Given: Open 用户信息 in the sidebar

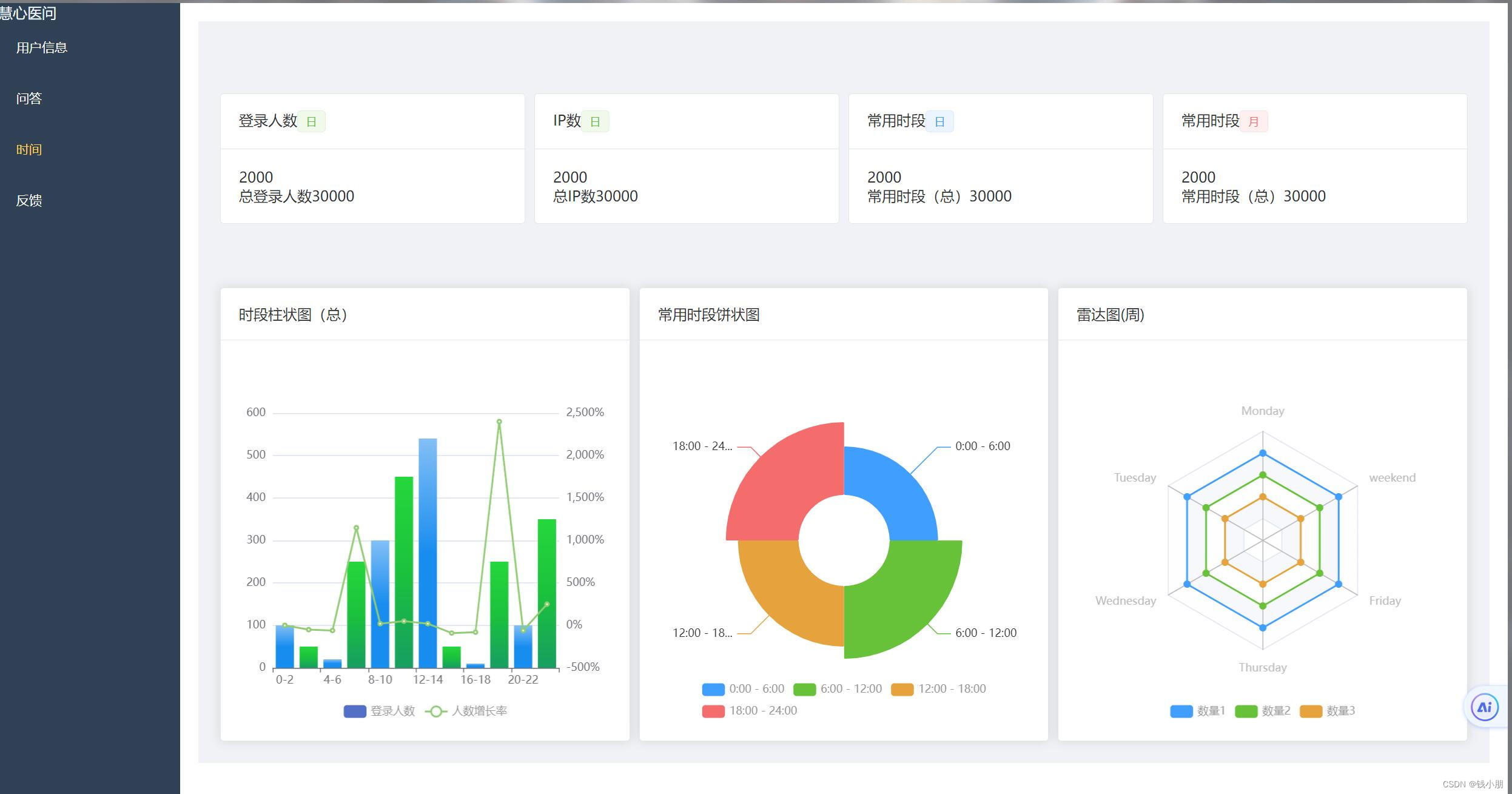Looking at the screenshot, I should point(41,48).
